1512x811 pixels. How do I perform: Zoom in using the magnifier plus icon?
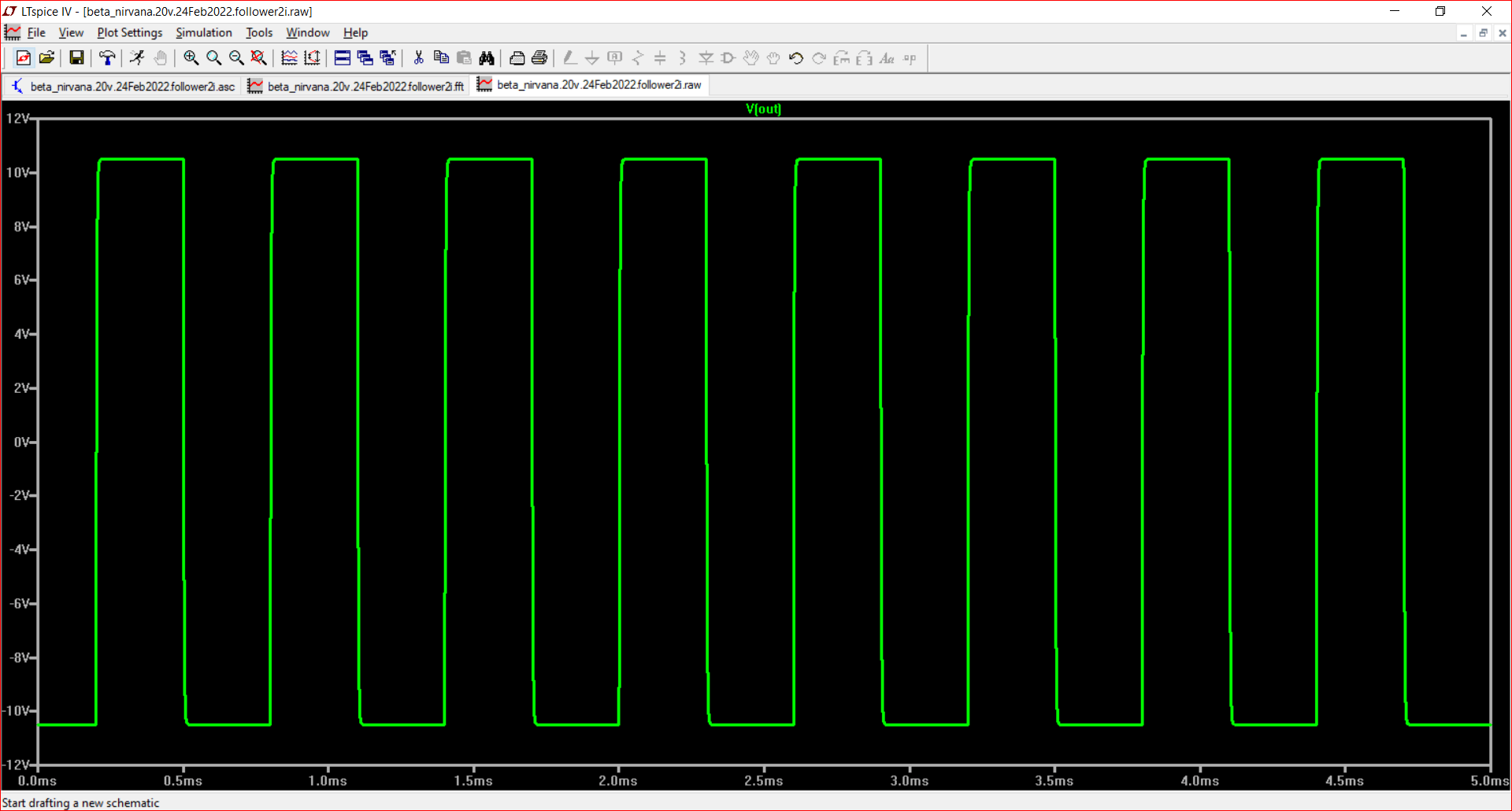pyautogui.click(x=191, y=58)
